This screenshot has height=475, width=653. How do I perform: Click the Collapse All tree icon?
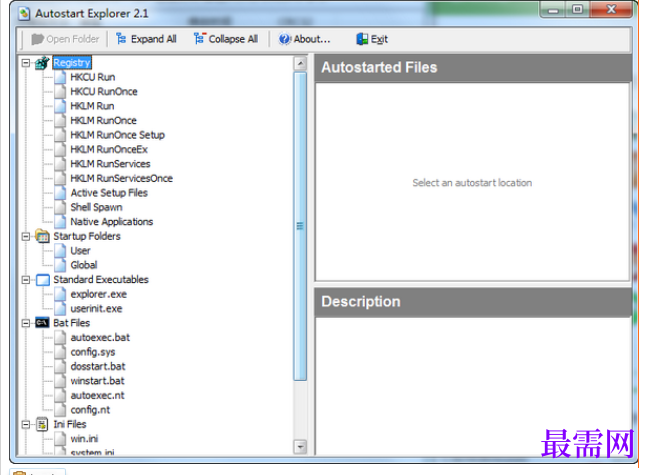(x=199, y=39)
